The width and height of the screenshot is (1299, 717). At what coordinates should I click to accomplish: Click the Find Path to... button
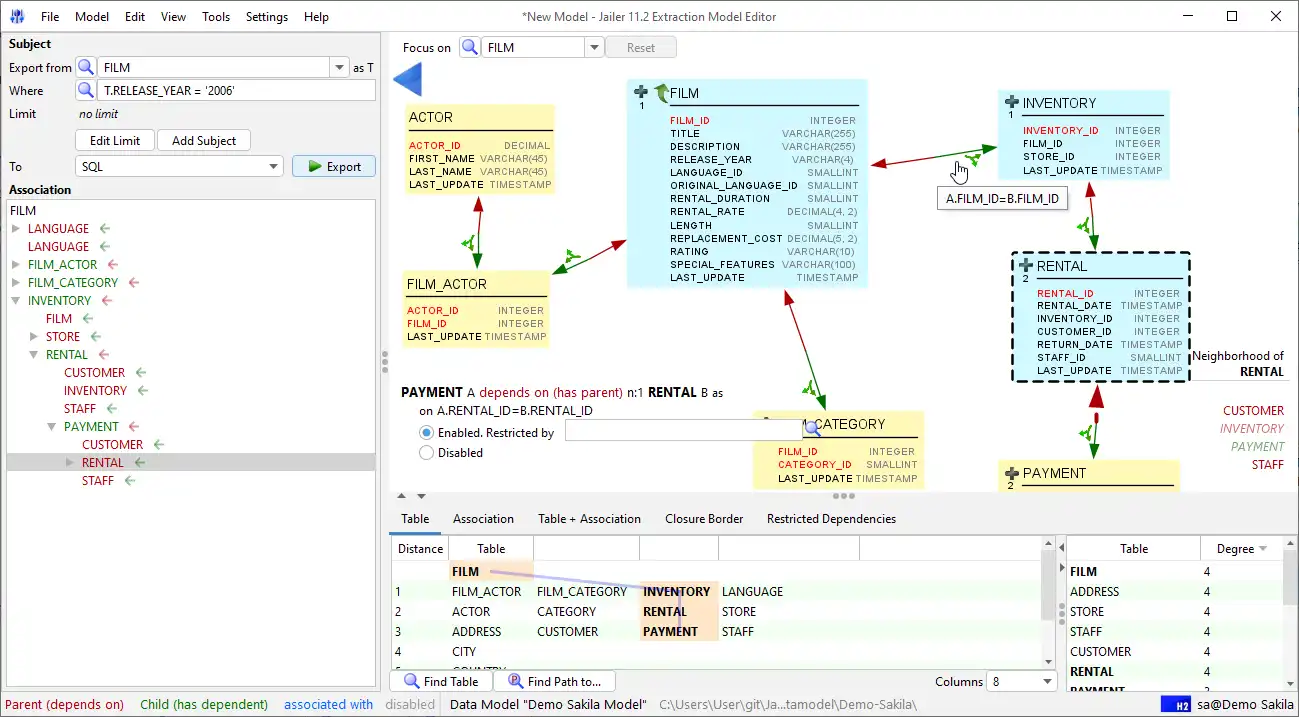click(x=554, y=682)
